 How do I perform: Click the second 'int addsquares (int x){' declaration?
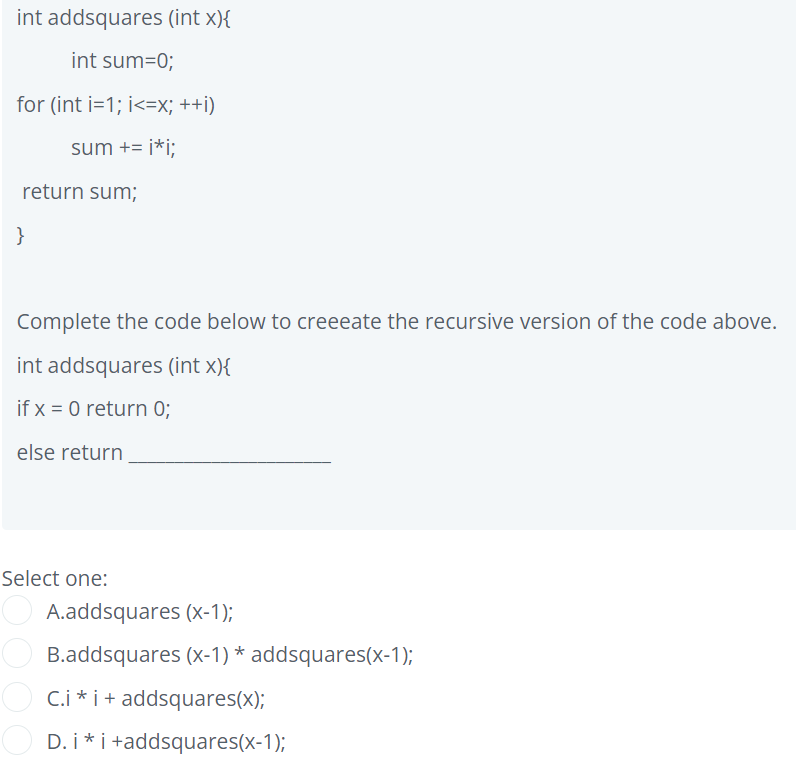[x=123, y=365]
